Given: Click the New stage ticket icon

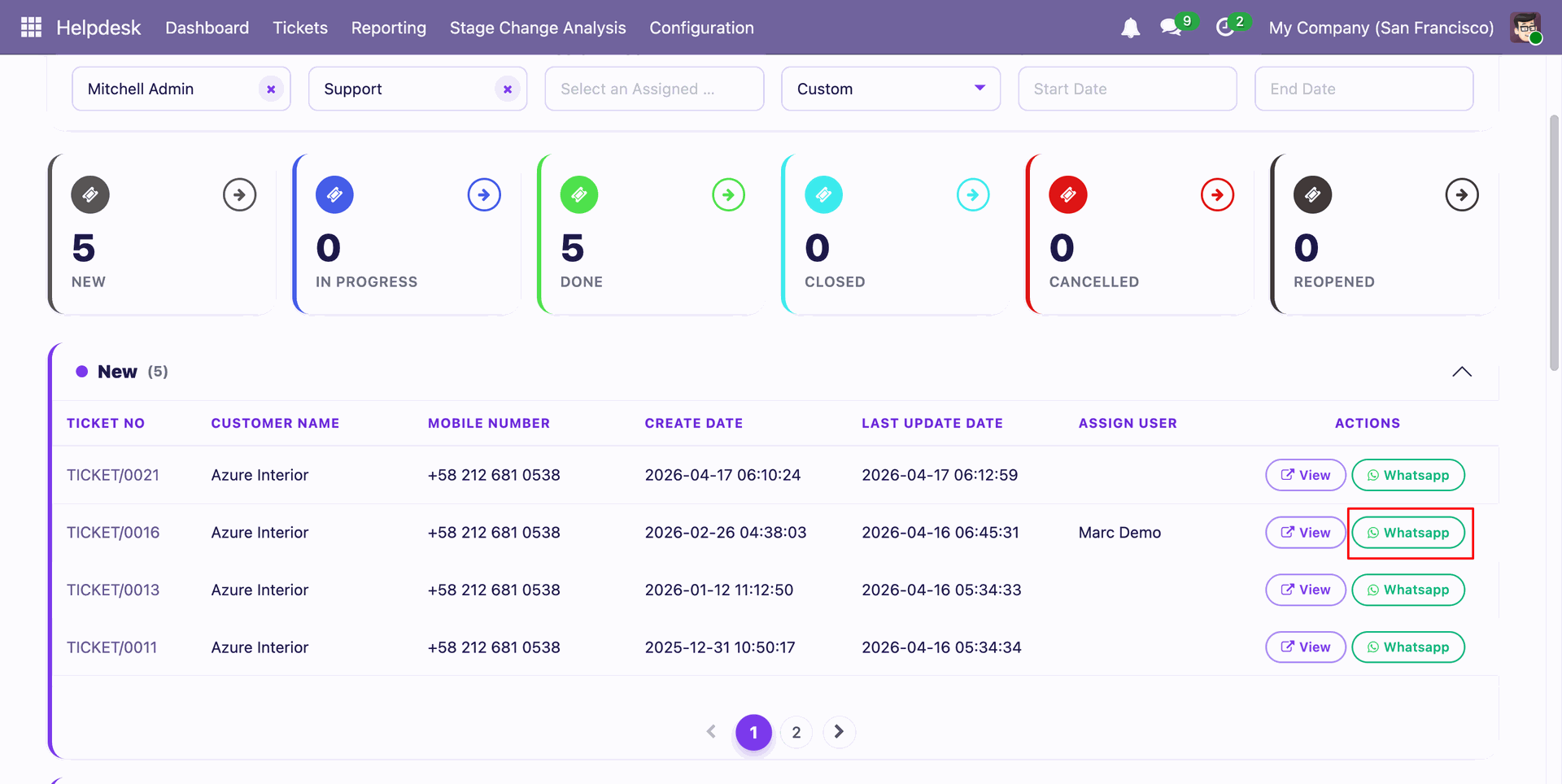Looking at the screenshot, I should [x=90, y=195].
